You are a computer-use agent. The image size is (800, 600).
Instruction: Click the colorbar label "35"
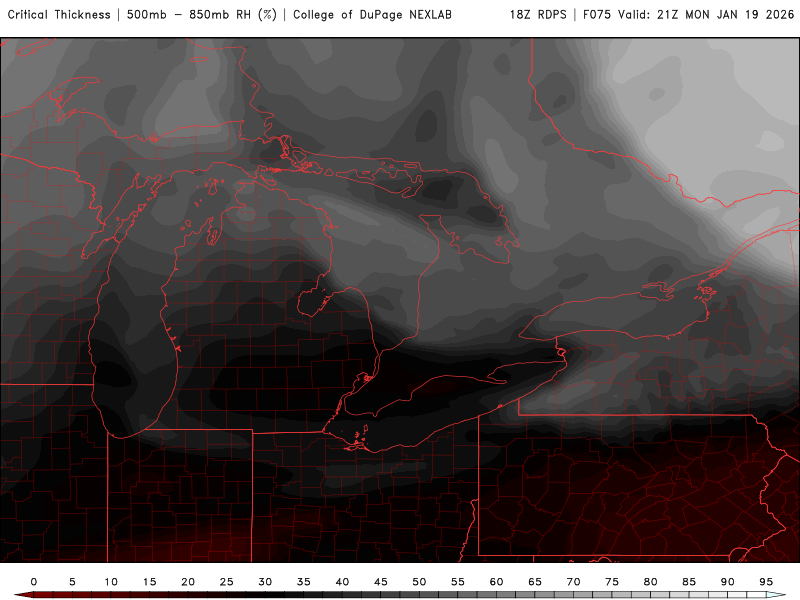304,582
